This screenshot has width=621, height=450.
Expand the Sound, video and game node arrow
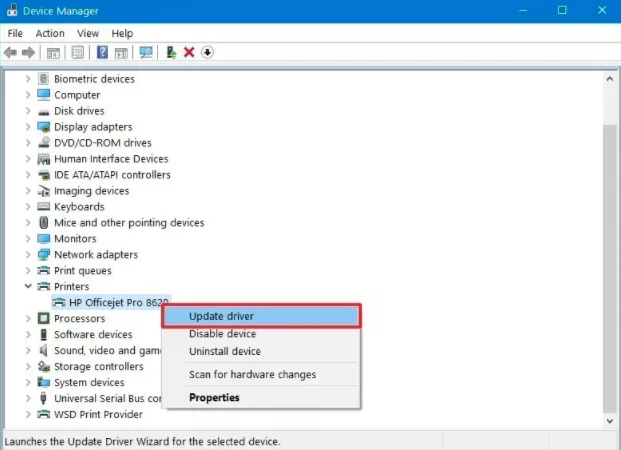pyautogui.click(x=28, y=350)
